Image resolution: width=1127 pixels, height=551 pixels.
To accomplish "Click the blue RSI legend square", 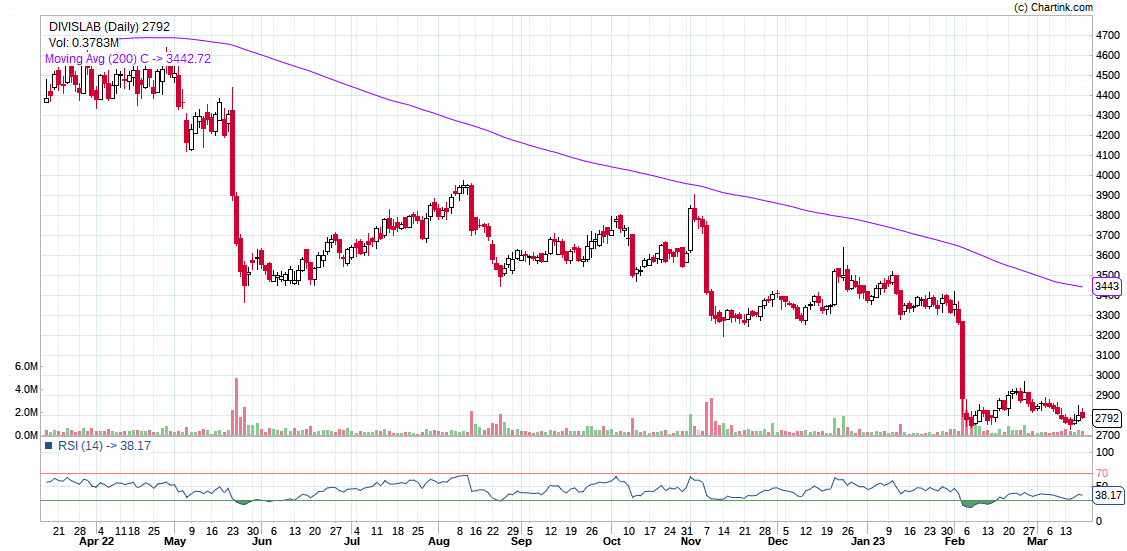I will coord(49,445).
